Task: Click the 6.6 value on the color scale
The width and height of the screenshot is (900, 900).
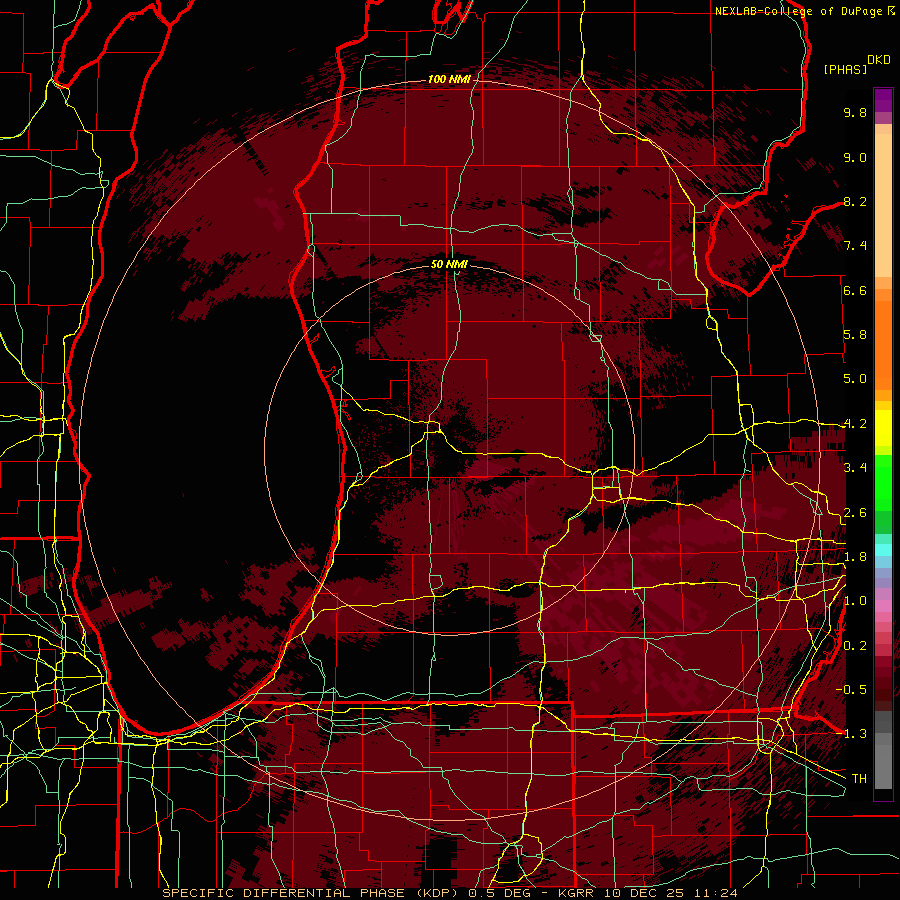Action: tap(855, 290)
